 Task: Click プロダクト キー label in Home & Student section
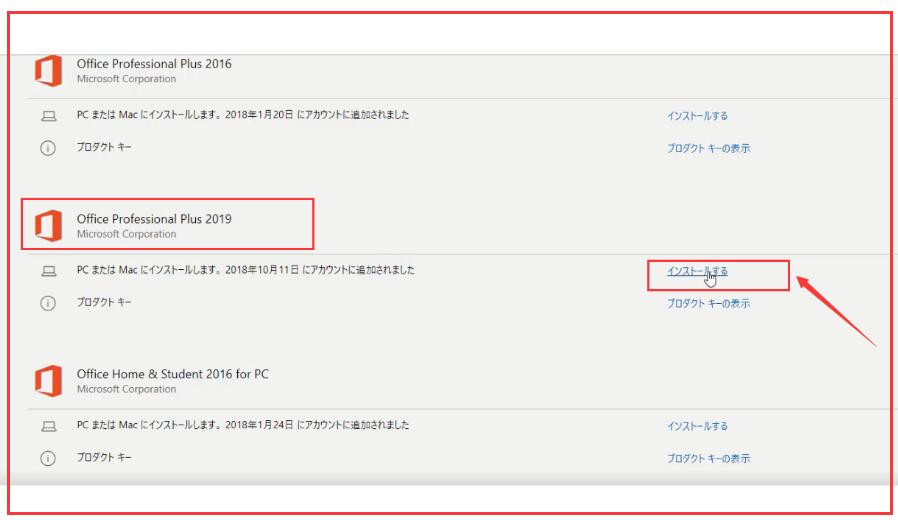pyautogui.click(x=104, y=458)
